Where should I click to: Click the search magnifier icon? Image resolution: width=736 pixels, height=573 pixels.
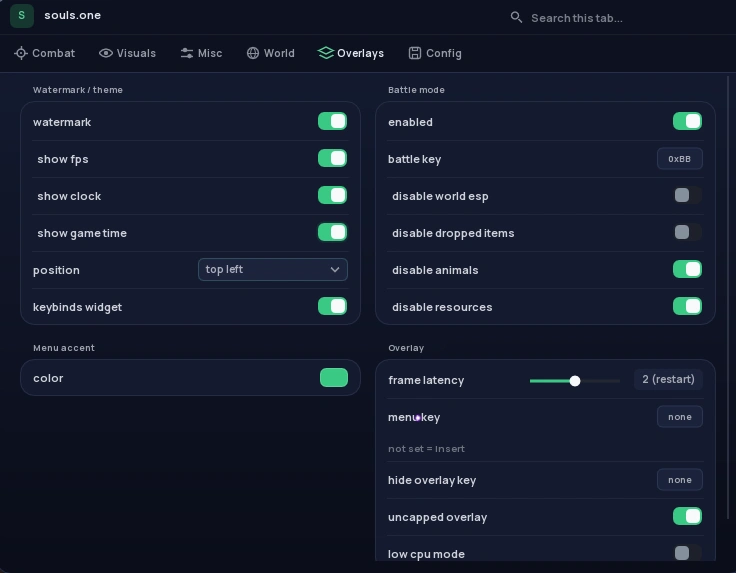(x=516, y=18)
